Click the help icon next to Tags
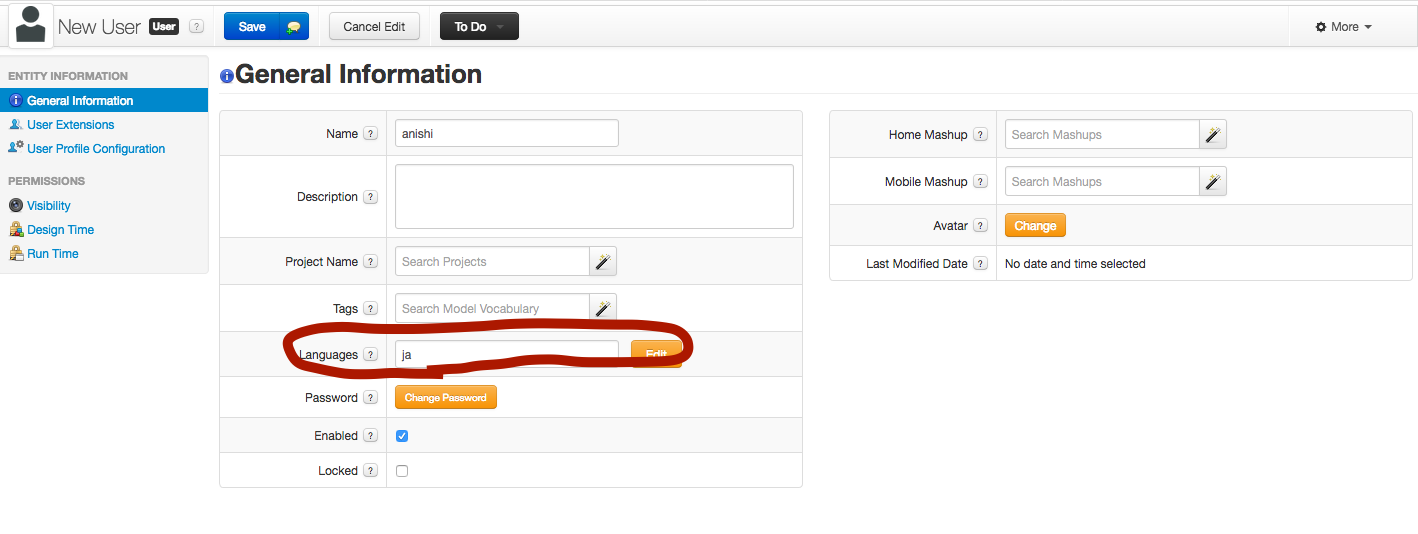Viewport: 1418px width, 534px height. tap(370, 309)
